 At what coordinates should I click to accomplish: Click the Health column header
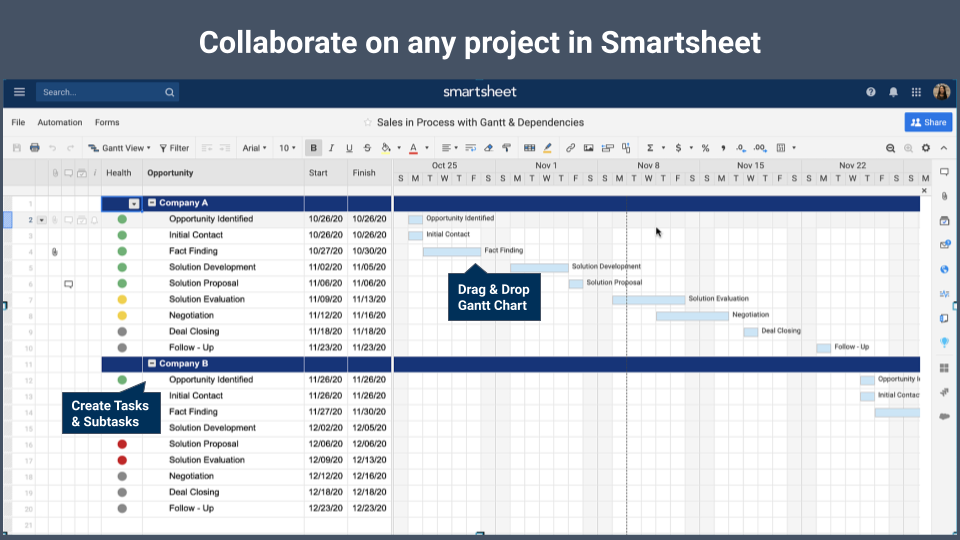pyautogui.click(x=122, y=173)
